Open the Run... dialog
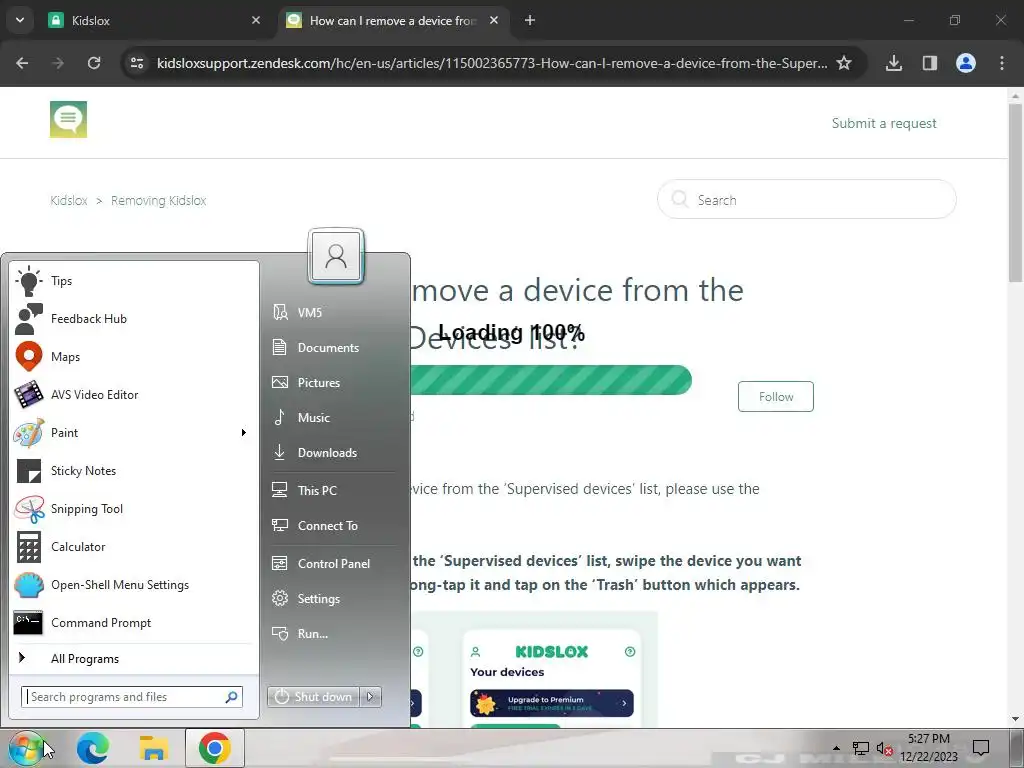1024x768 pixels. click(x=334, y=633)
